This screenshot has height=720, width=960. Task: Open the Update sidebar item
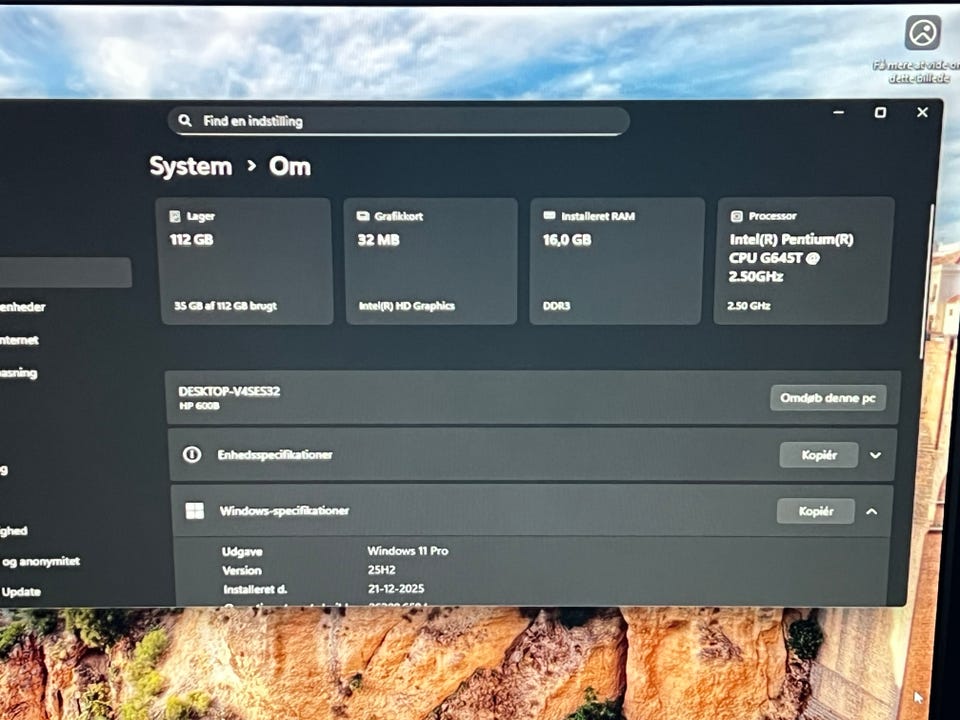coord(21,591)
